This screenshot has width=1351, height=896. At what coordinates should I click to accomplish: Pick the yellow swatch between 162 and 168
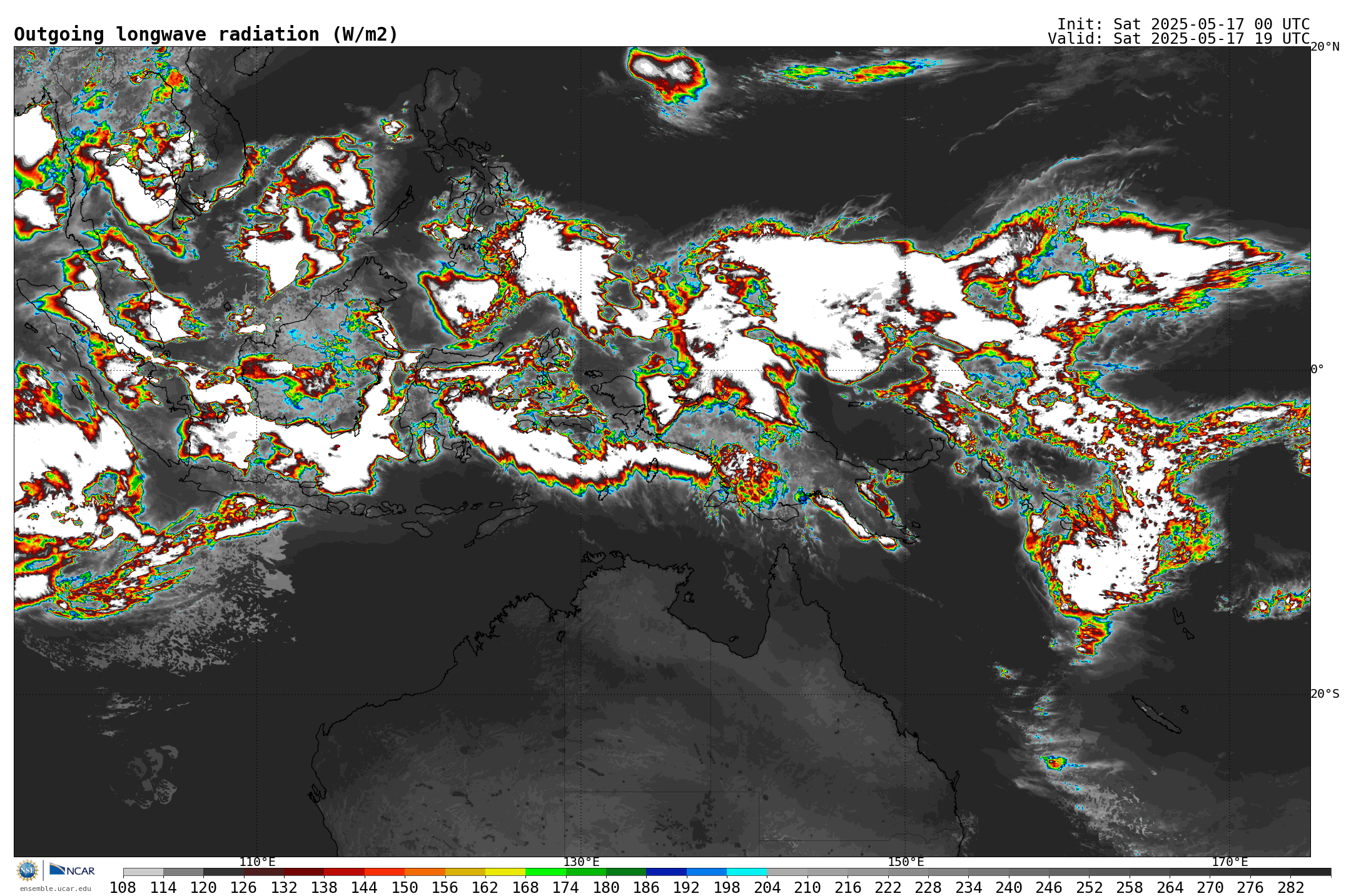click(505, 872)
